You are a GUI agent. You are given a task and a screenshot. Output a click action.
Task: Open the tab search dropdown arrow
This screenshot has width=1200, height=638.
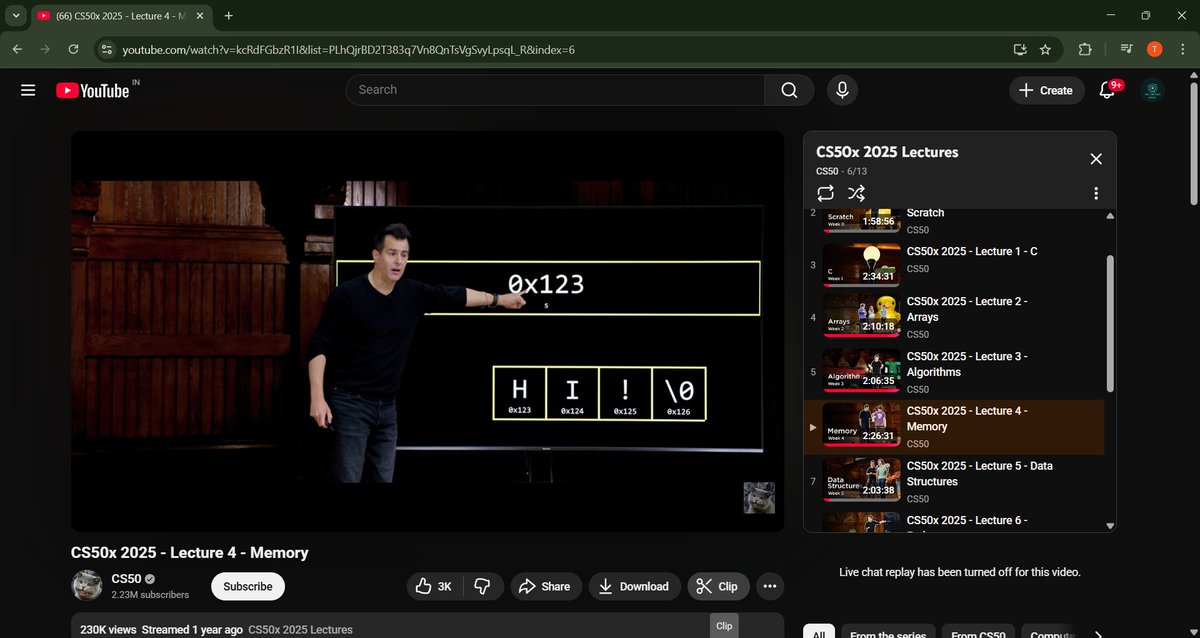(16, 16)
